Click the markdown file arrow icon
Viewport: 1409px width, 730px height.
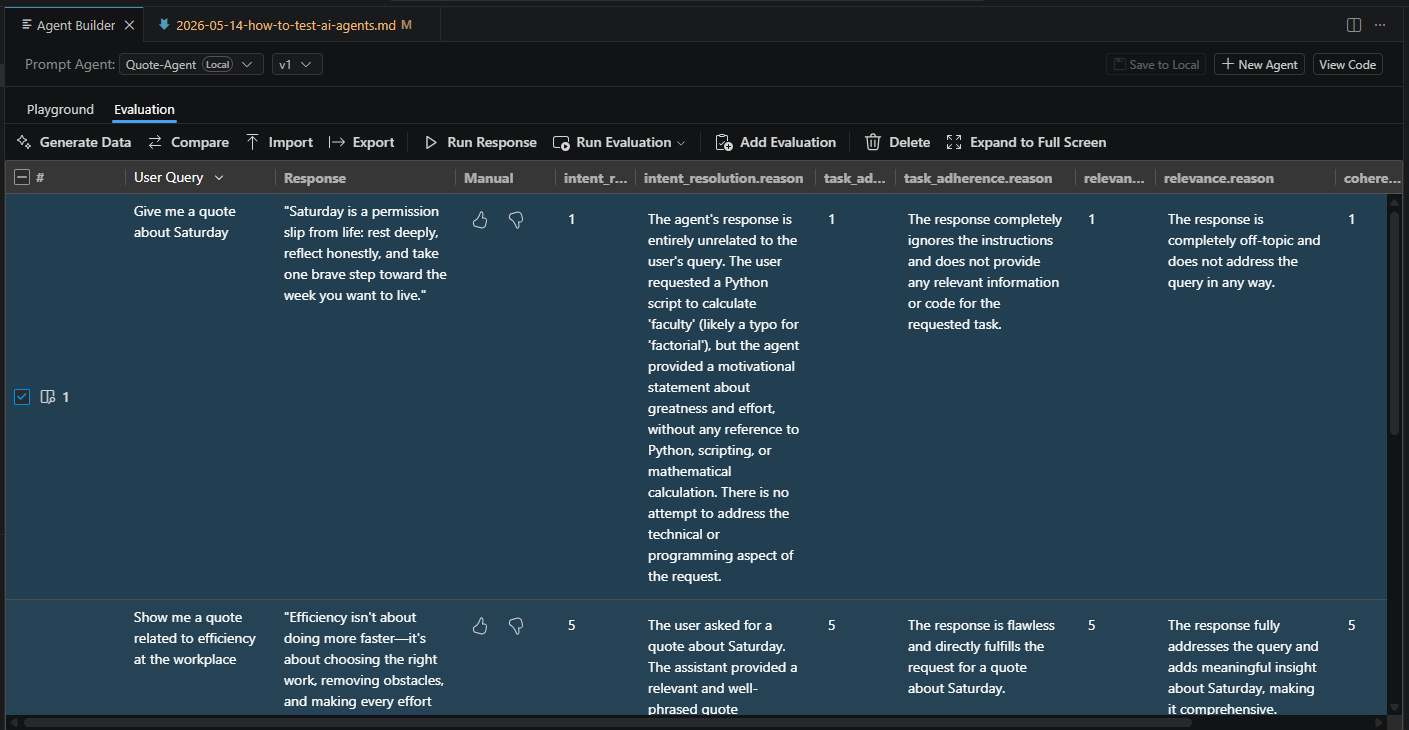point(164,25)
